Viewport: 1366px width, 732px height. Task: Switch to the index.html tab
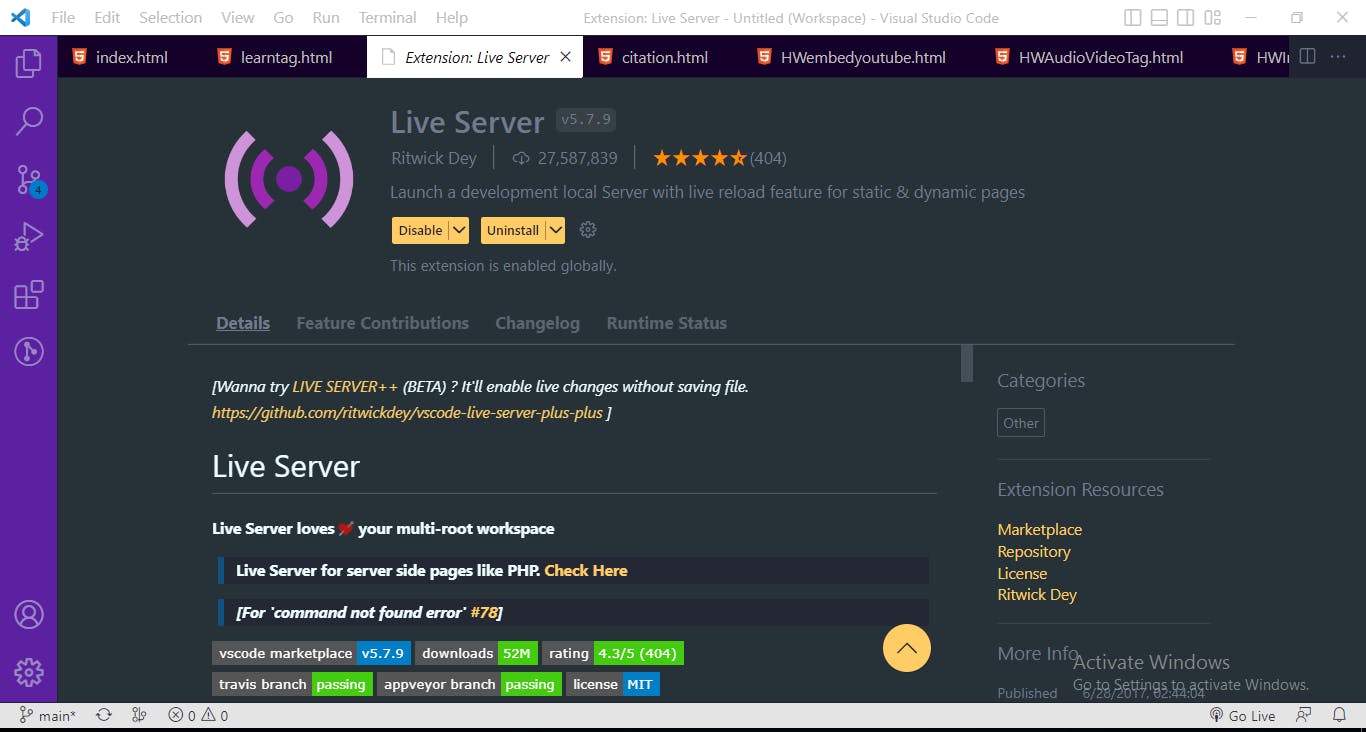[131, 57]
